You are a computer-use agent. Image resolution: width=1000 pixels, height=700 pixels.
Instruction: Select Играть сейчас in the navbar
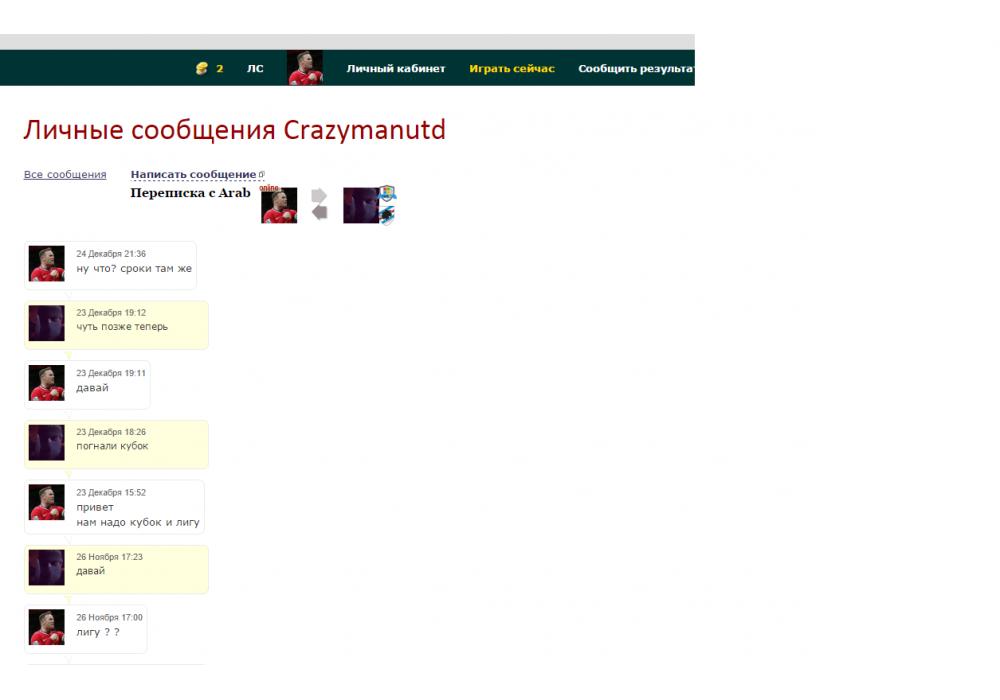pos(512,68)
